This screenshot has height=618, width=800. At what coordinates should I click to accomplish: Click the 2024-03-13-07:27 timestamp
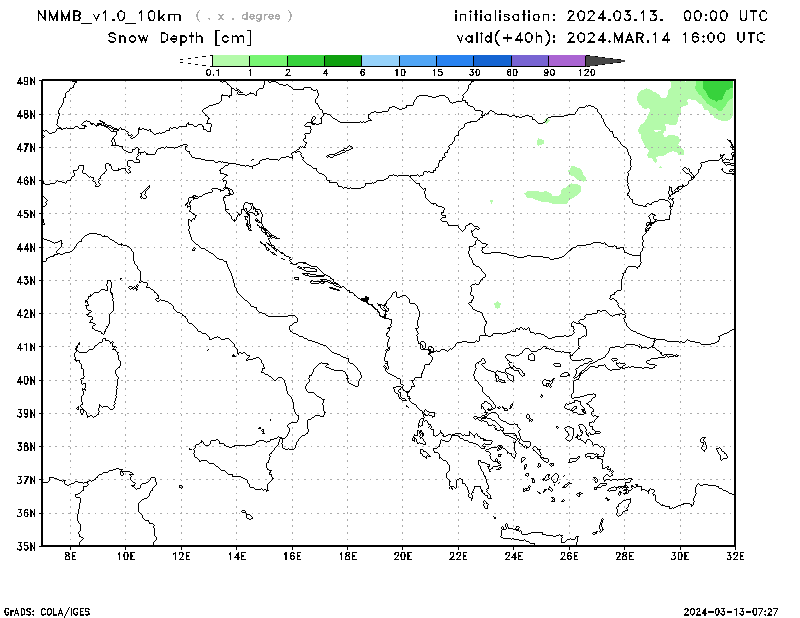tap(738, 610)
